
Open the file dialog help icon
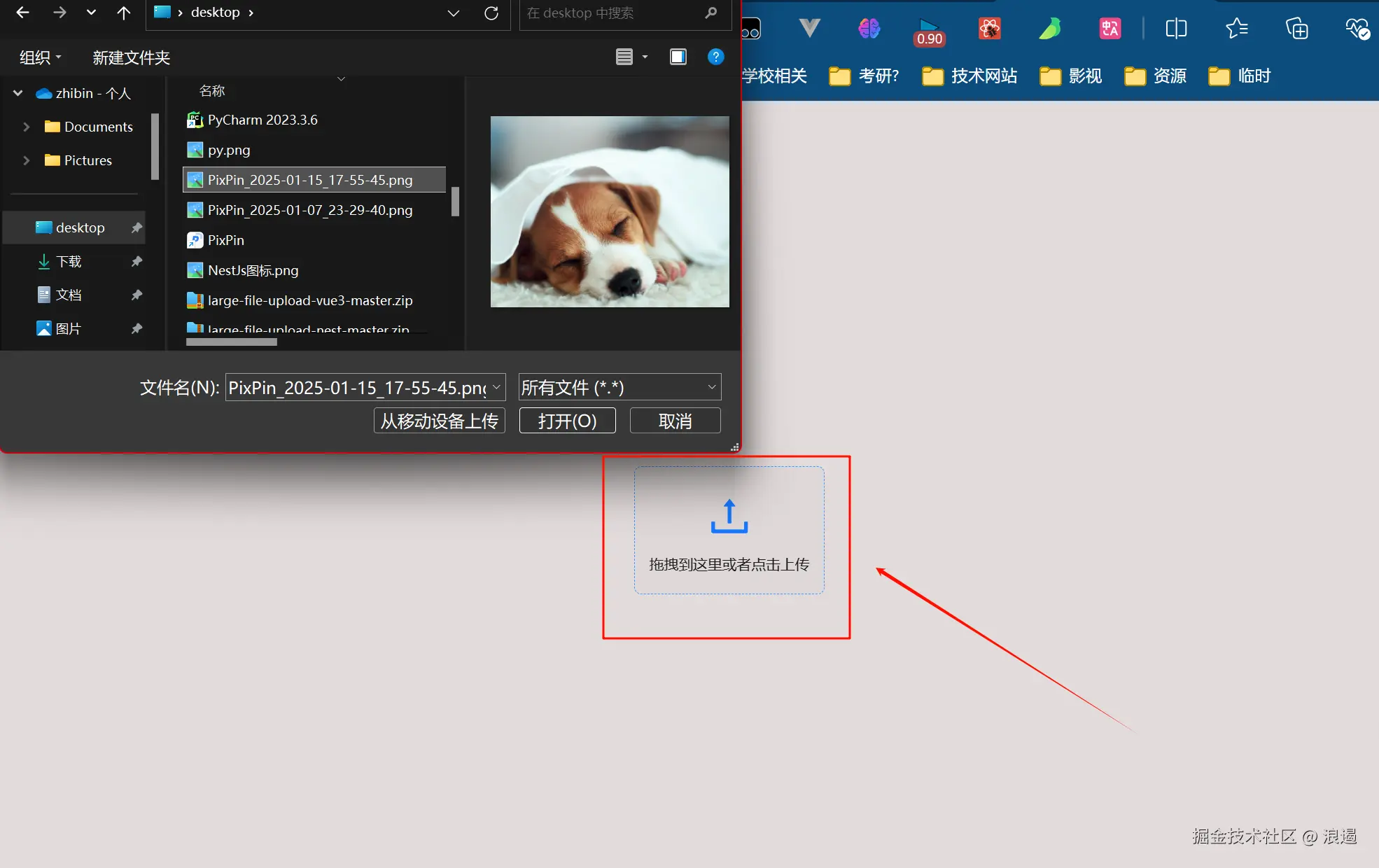click(x=715, y=57)
